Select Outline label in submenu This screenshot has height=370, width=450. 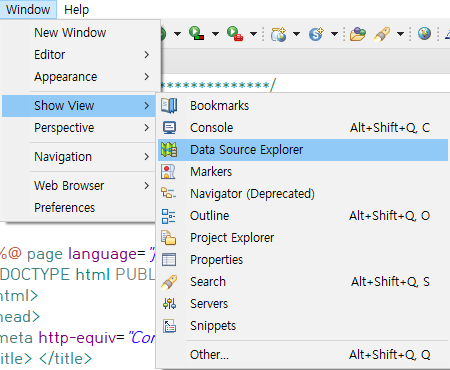[x=209, y=216]
